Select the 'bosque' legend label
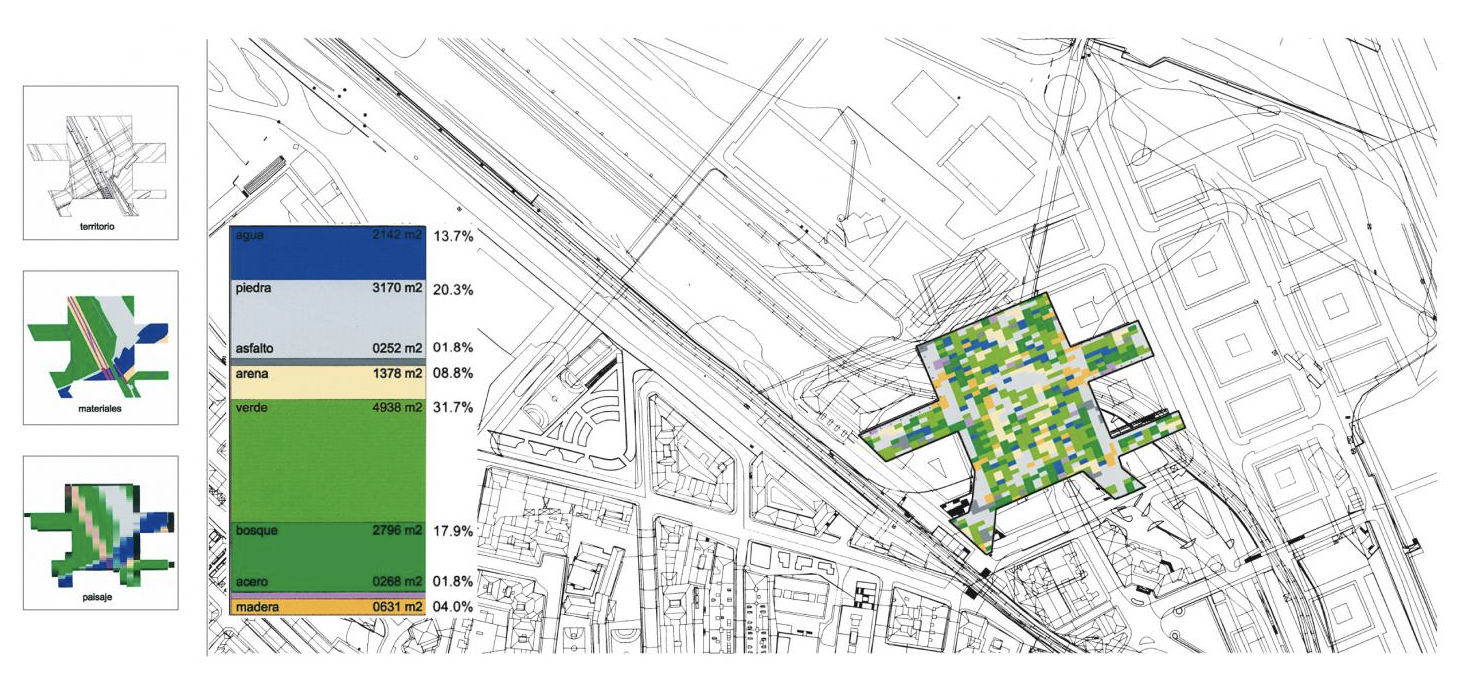 257,530
